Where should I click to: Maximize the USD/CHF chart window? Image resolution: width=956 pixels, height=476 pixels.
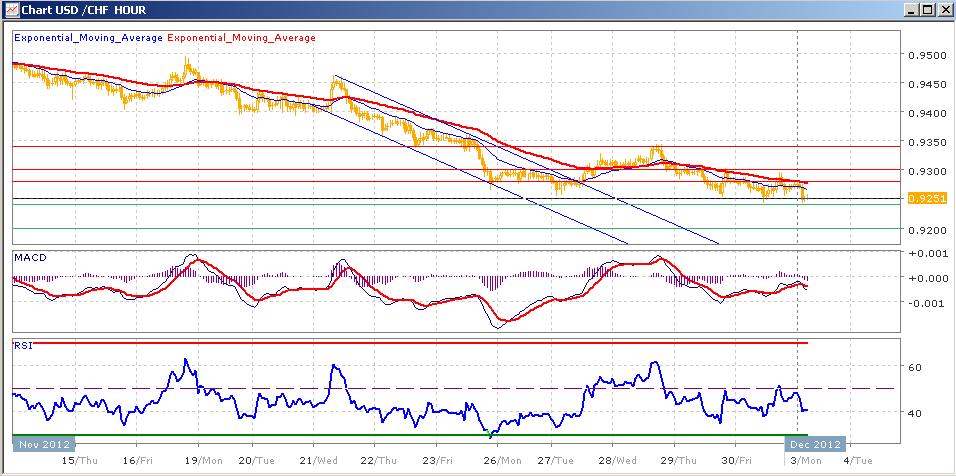click(926, 10)
